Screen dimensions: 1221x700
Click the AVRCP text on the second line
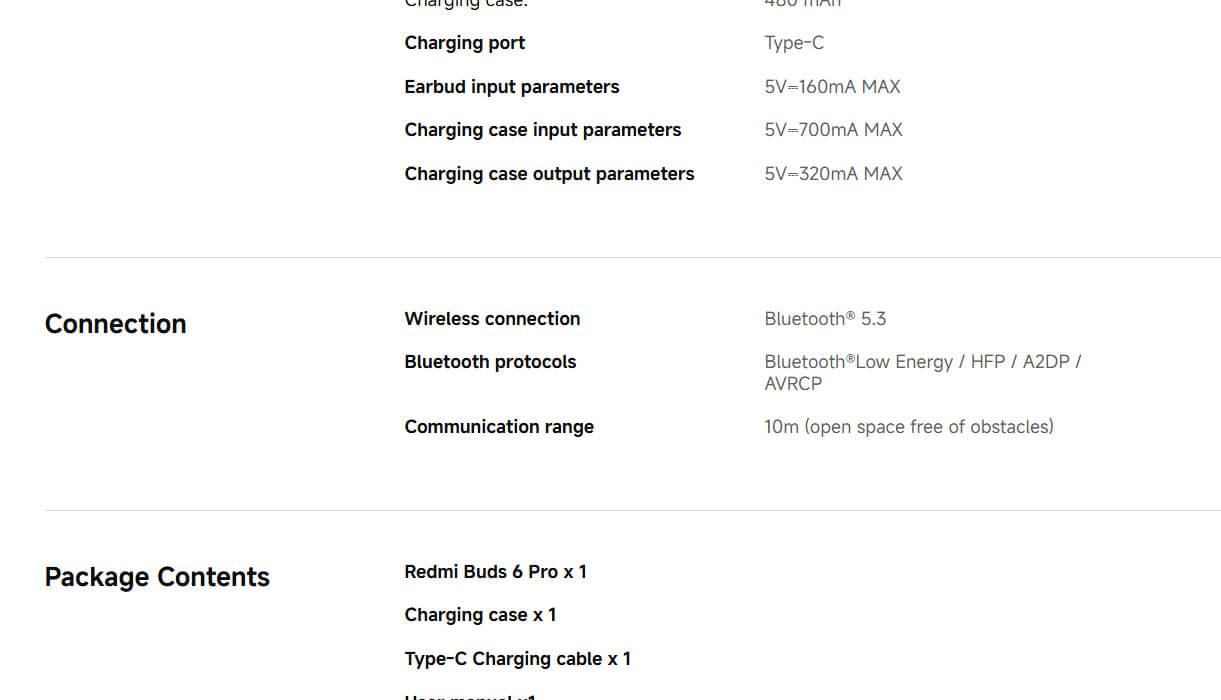793,384
